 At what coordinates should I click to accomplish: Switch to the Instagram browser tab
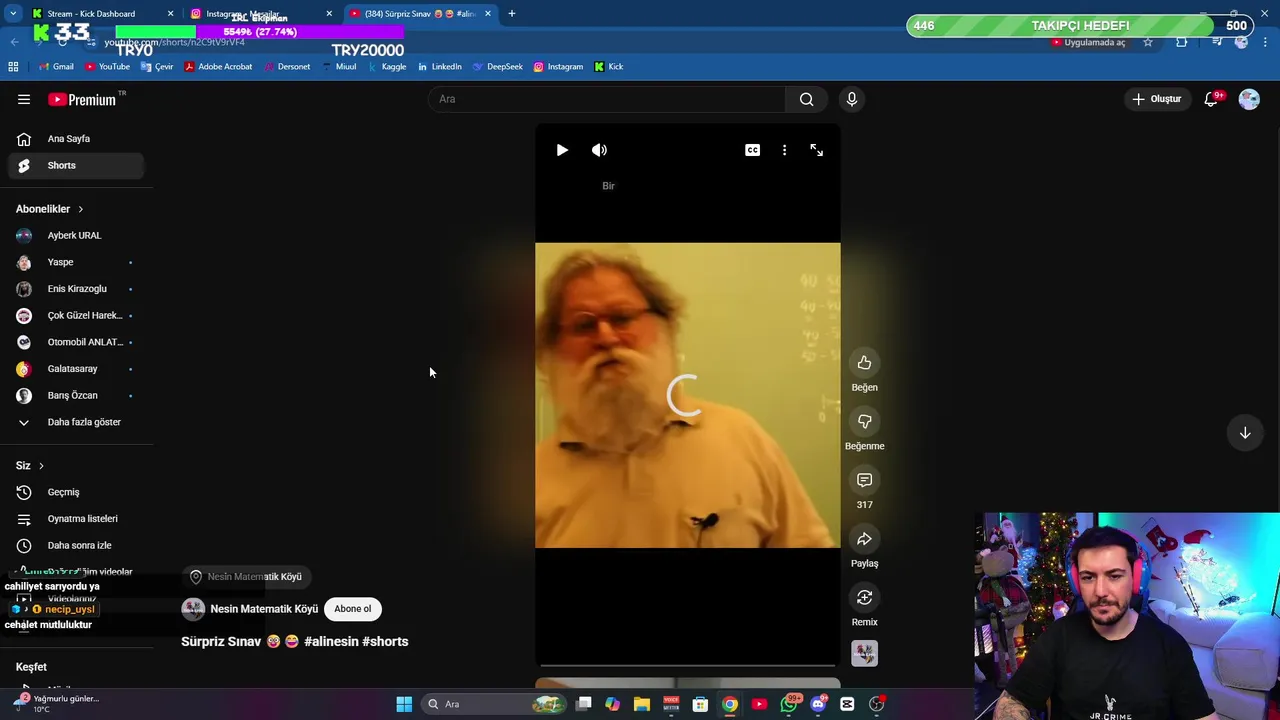pos(260,14)
